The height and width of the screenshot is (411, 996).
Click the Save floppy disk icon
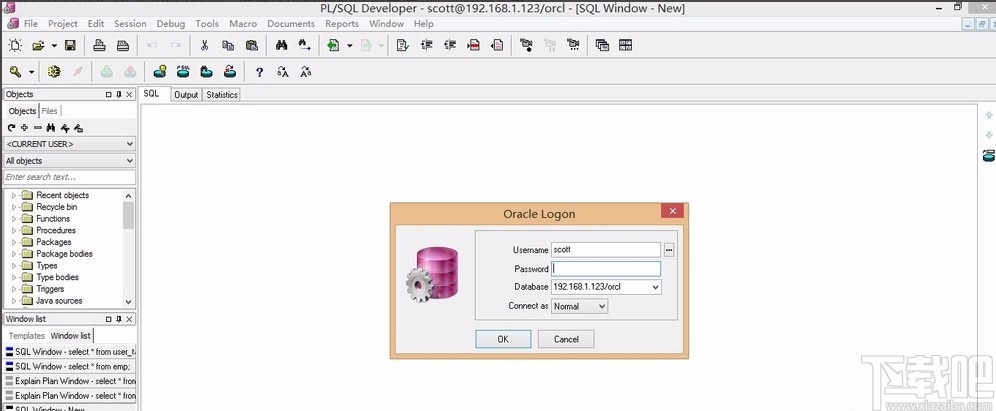pos(70,45)
